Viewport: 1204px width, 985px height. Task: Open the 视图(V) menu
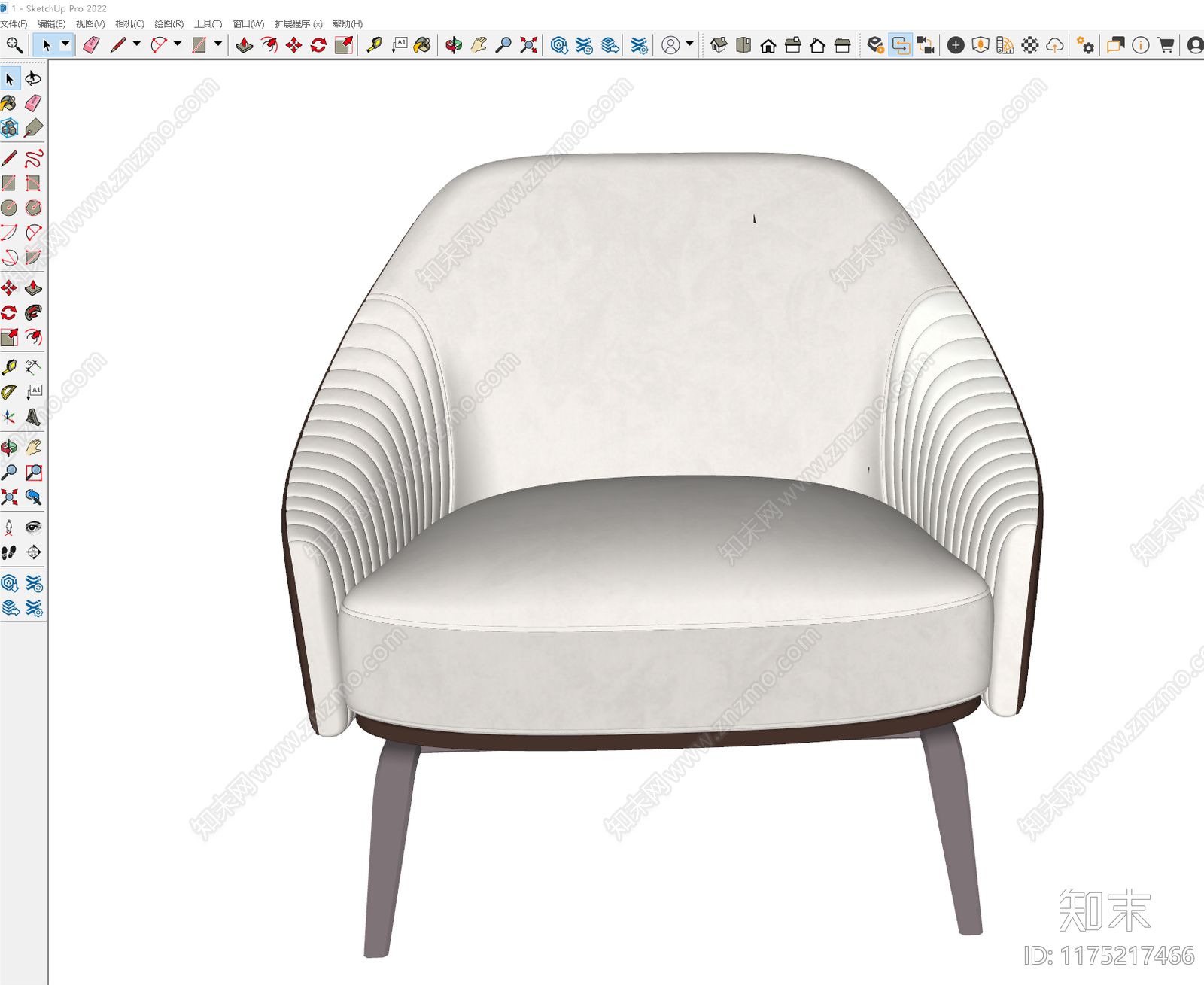point(90,24)
